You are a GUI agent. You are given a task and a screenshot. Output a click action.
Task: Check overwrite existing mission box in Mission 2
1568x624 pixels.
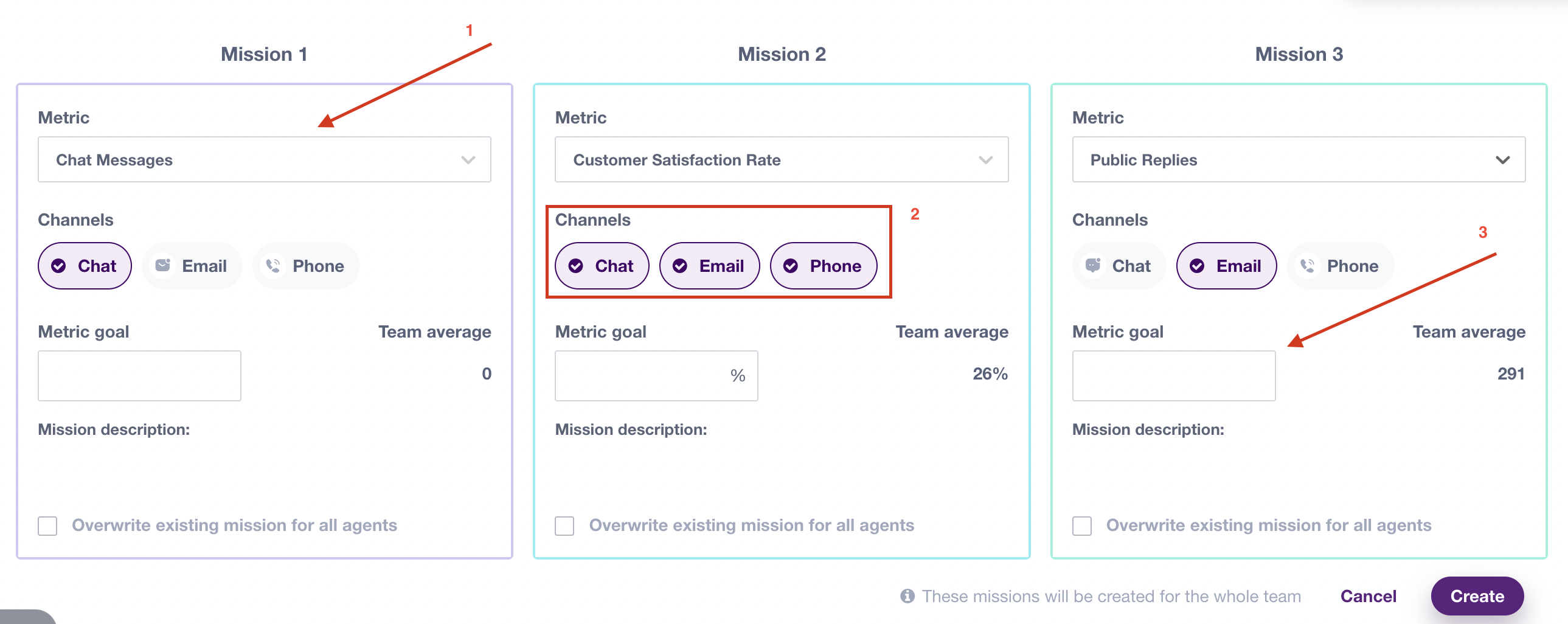pyautogui.click(x=564, y=525)
